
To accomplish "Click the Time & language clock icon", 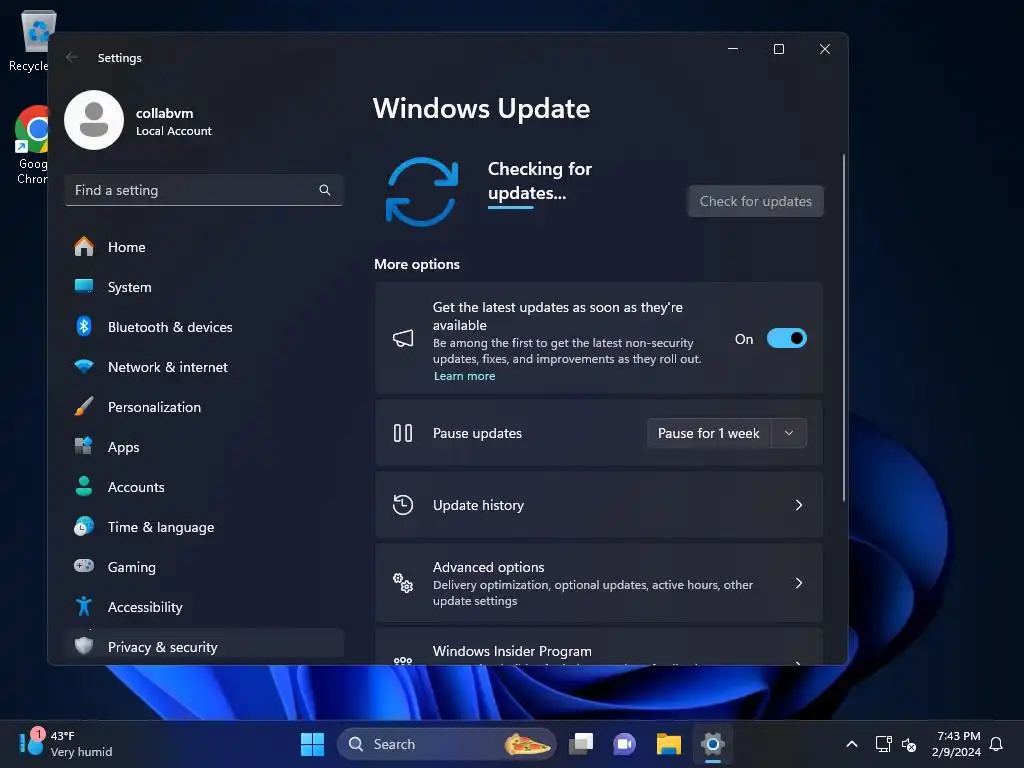I will tap(84, 526).
